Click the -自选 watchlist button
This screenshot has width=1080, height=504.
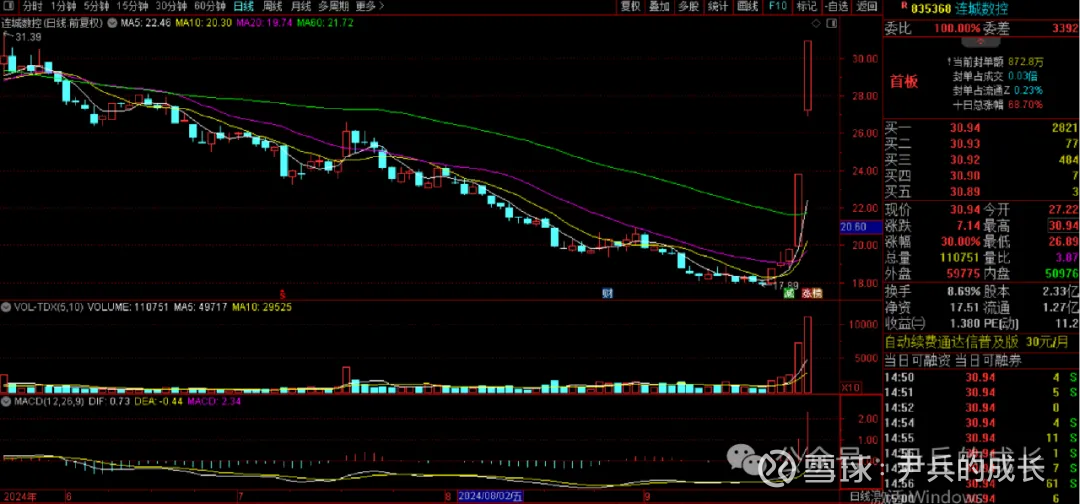[x=835, y=7]
